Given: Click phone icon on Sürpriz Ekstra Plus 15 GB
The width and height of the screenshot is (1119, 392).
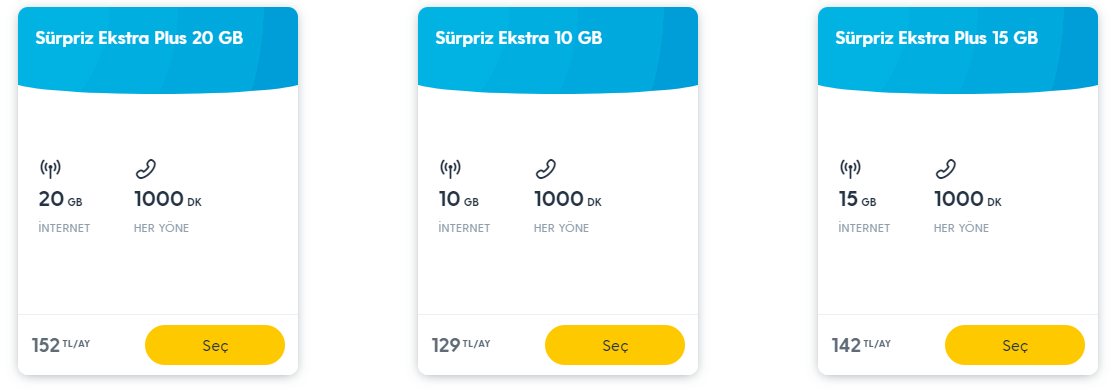Looking at the screenshot, I should click(946, 169).
